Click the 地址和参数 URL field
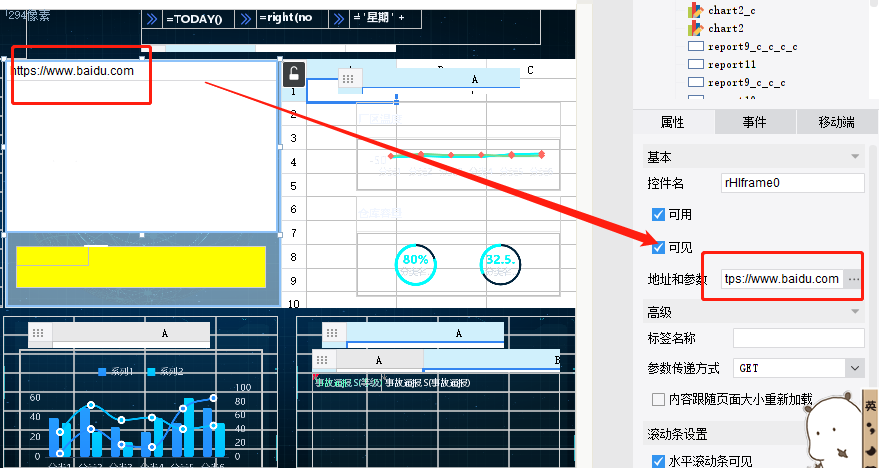The image size is (879, 468). click(783, 279)
